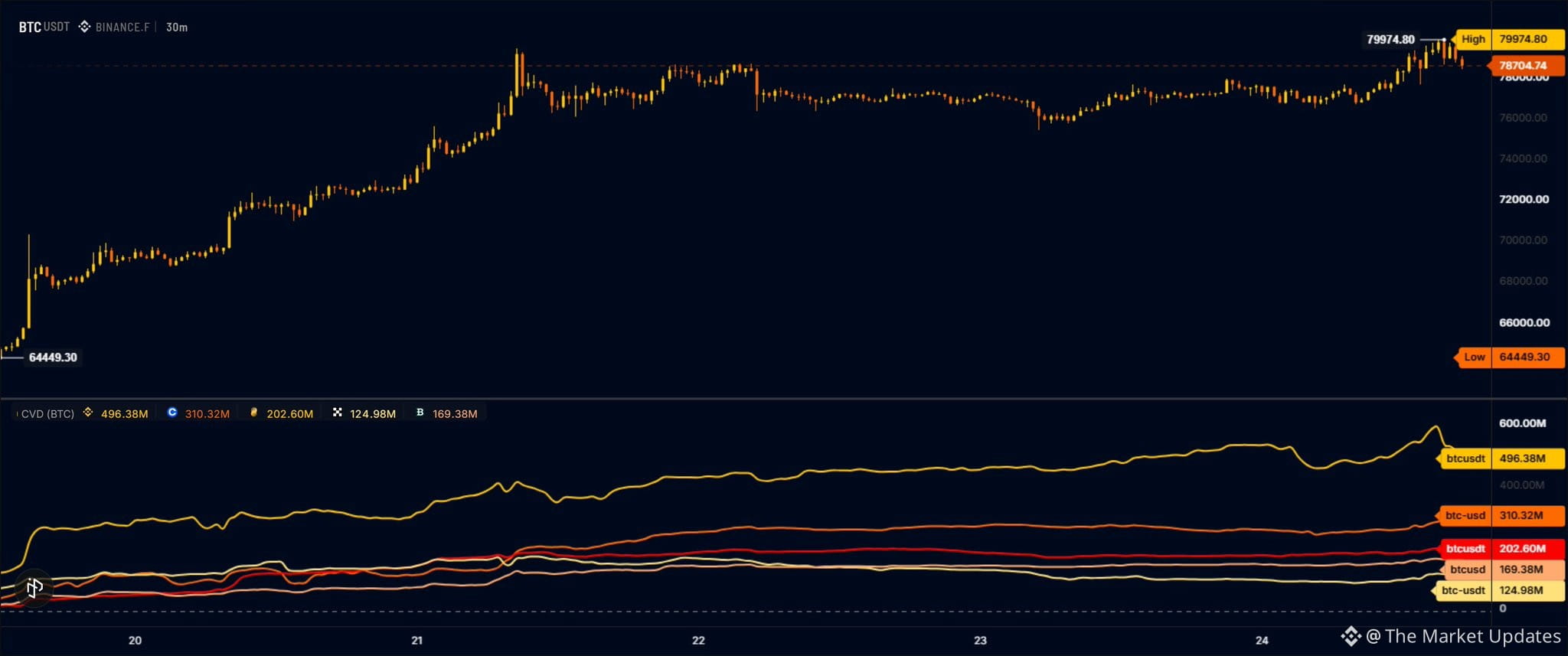
Task: Select the red btcusdt 202.60M series label
Action: 1501,548
